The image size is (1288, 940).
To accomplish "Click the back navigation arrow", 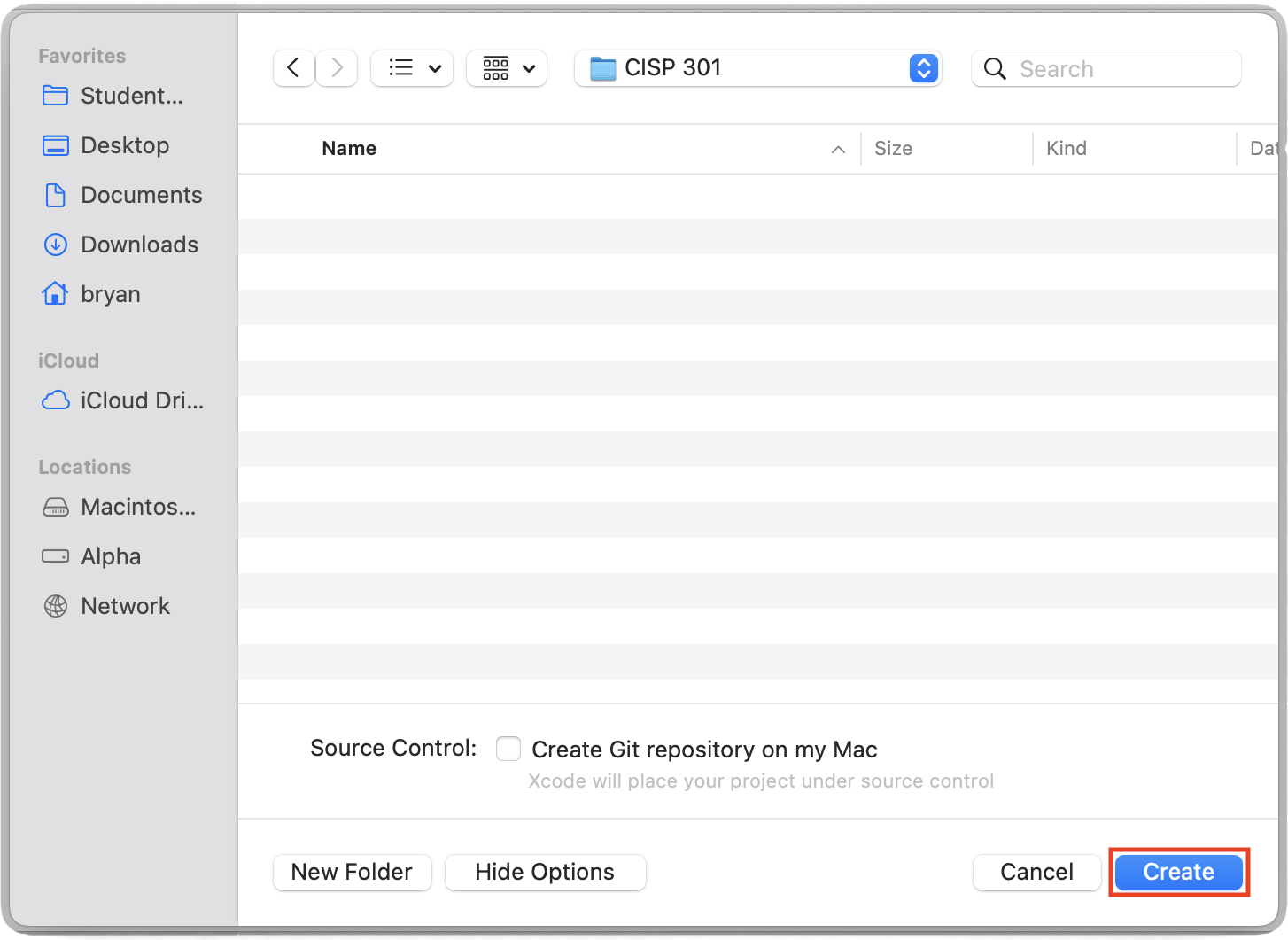I will [x=293, y=68].
